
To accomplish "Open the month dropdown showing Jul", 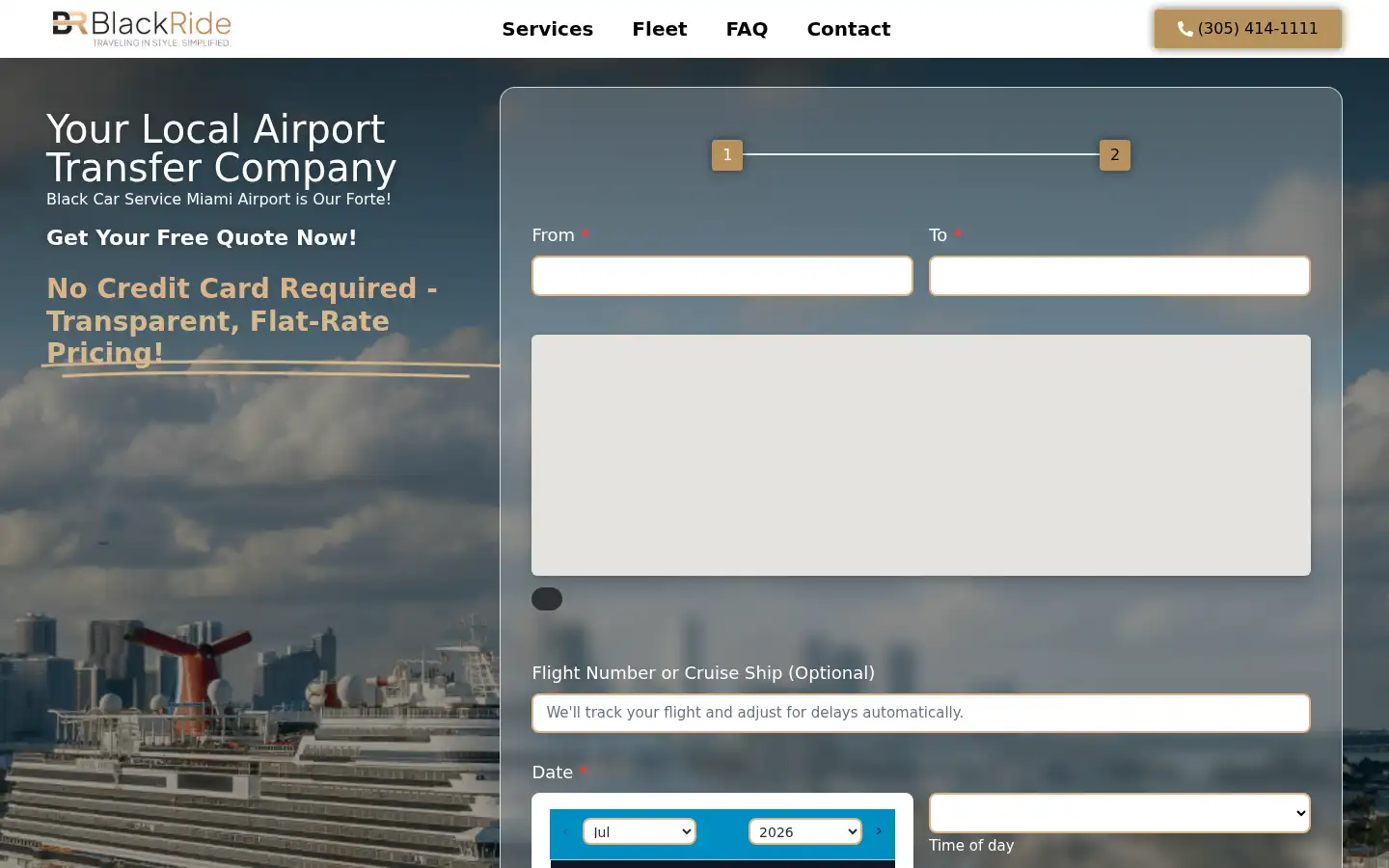I will tap(640, 831).
